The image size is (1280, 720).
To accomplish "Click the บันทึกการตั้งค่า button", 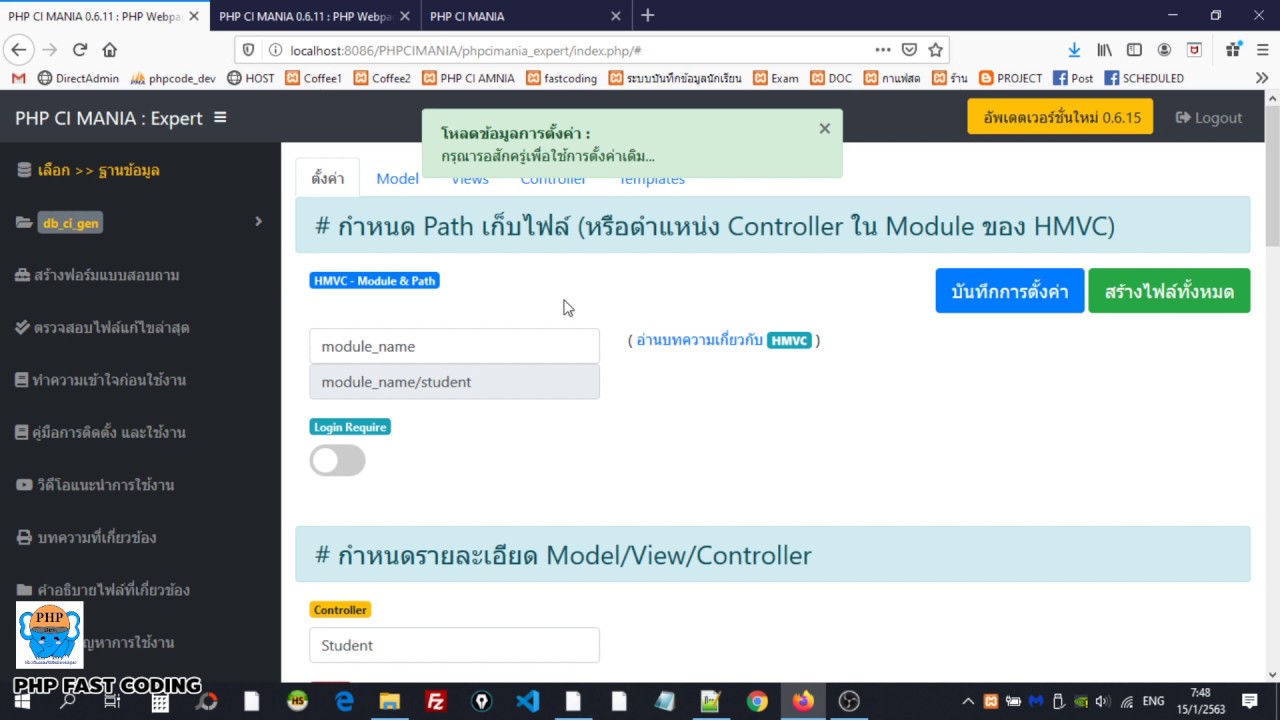I will 1010,291.
